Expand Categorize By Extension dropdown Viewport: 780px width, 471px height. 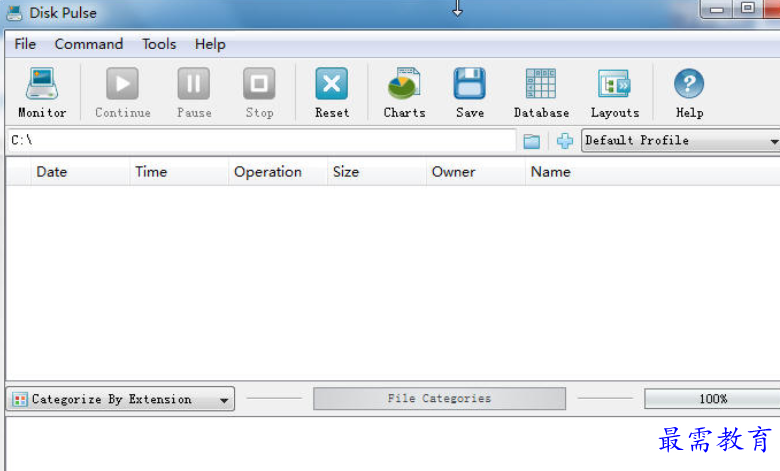(120, 399)
